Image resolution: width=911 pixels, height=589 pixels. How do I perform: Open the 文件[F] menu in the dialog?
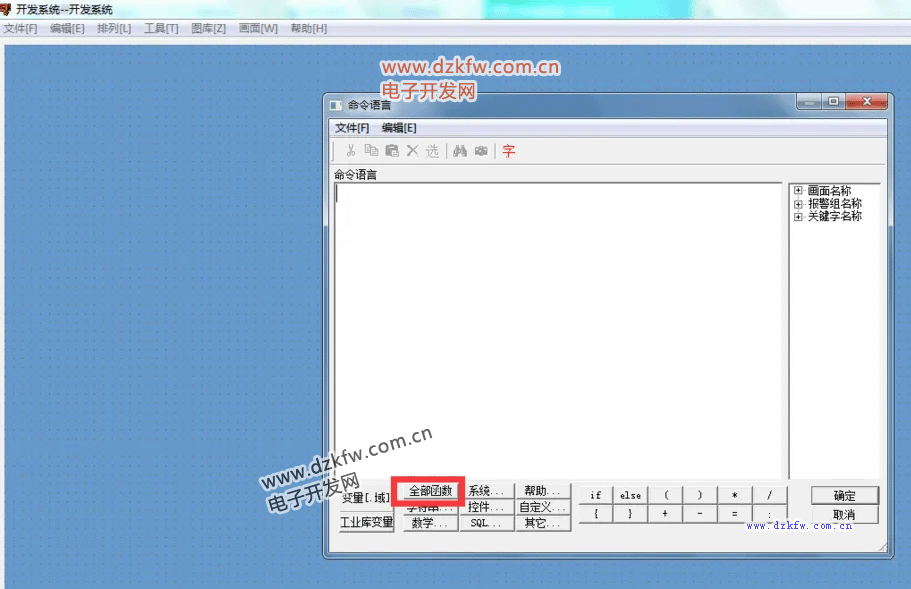[x=352, y=128]
